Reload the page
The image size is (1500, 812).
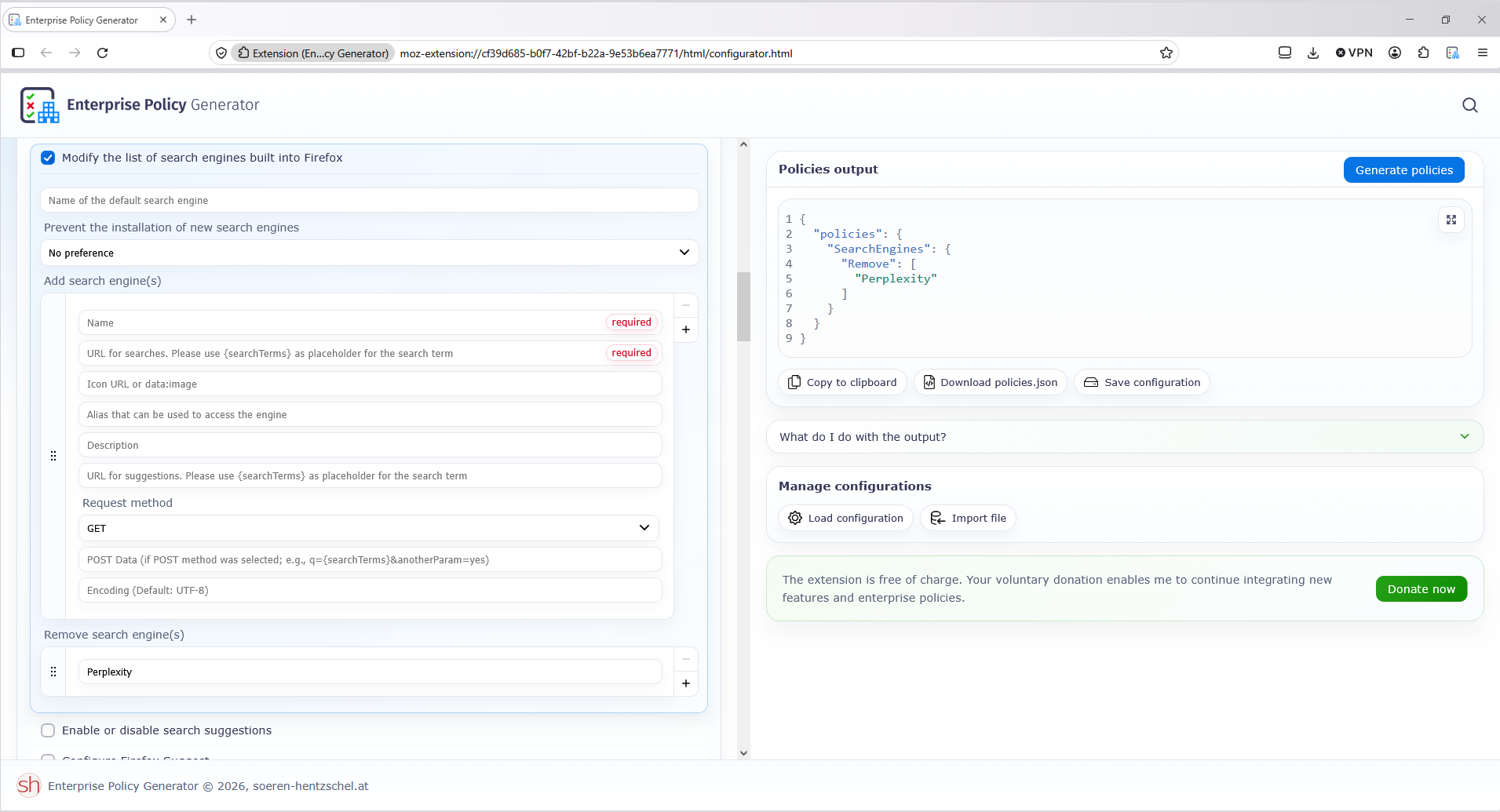point(102,53)
